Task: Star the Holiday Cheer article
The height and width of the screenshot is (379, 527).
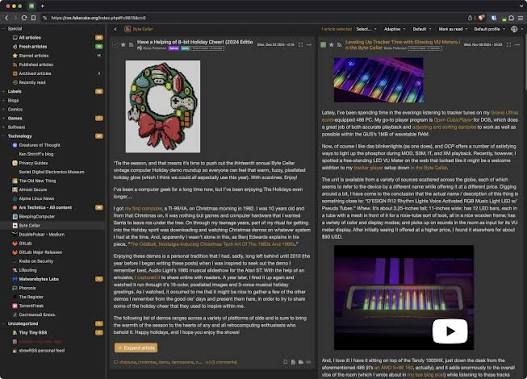Action: [123, 45]
